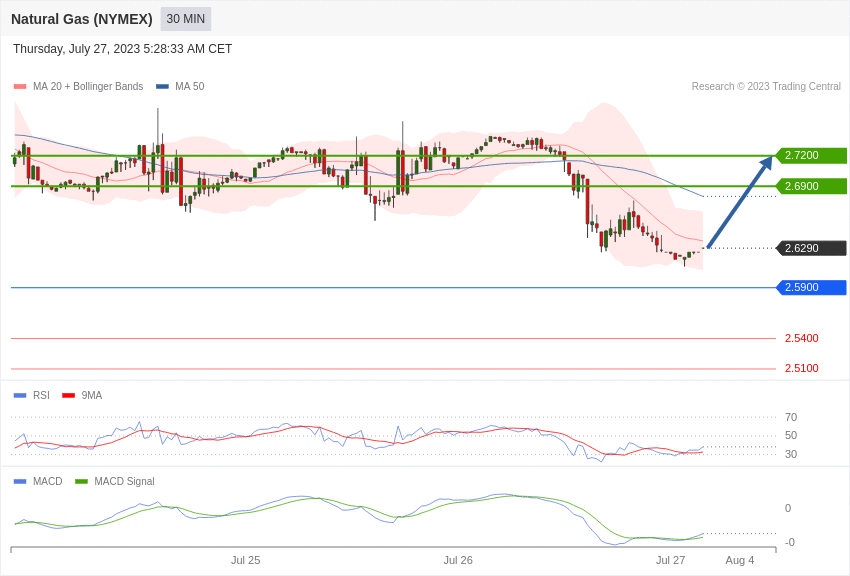Image resolution: width=850 pixels, height=576 pixels.
Task: Click the red 2.5400 support level label
Action: tap(801, 338)
